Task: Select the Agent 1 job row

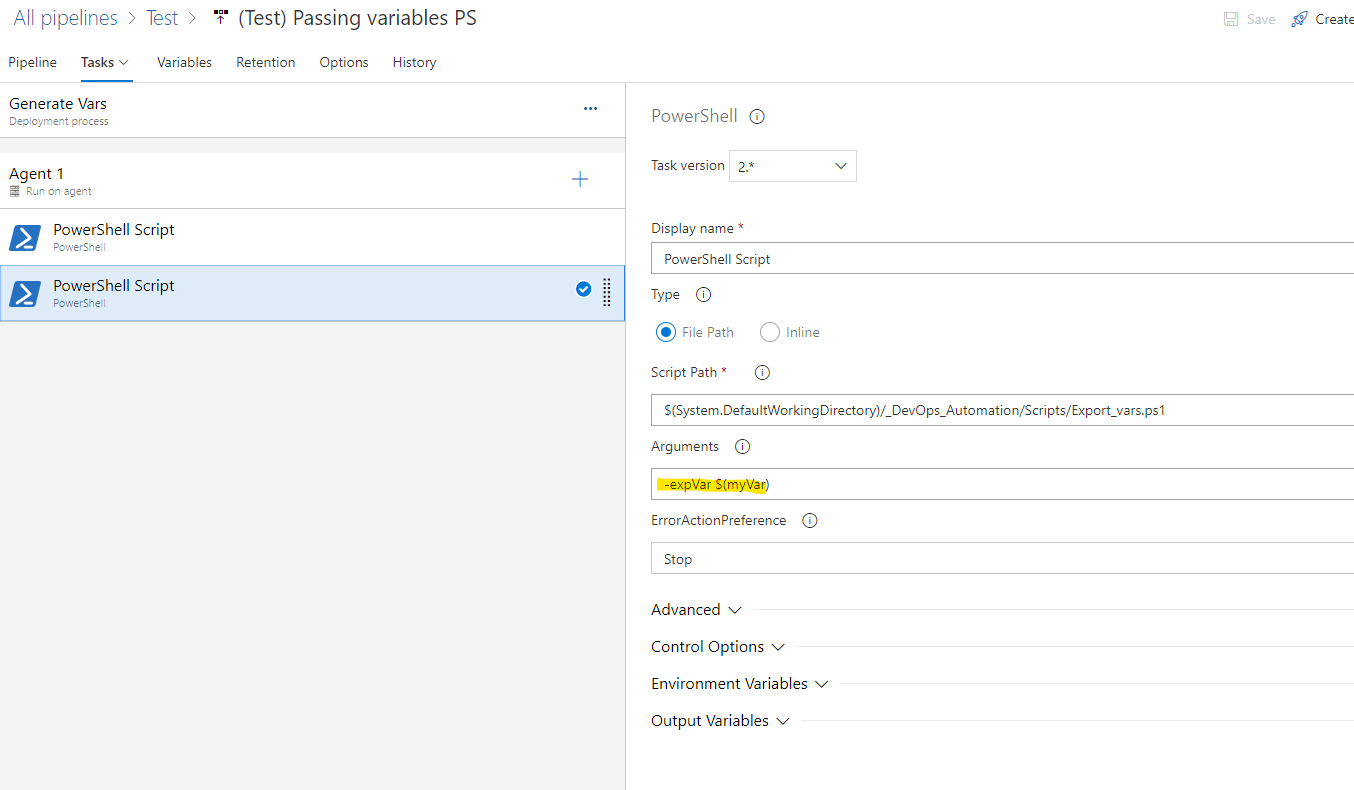Action: tap(312, 181)
